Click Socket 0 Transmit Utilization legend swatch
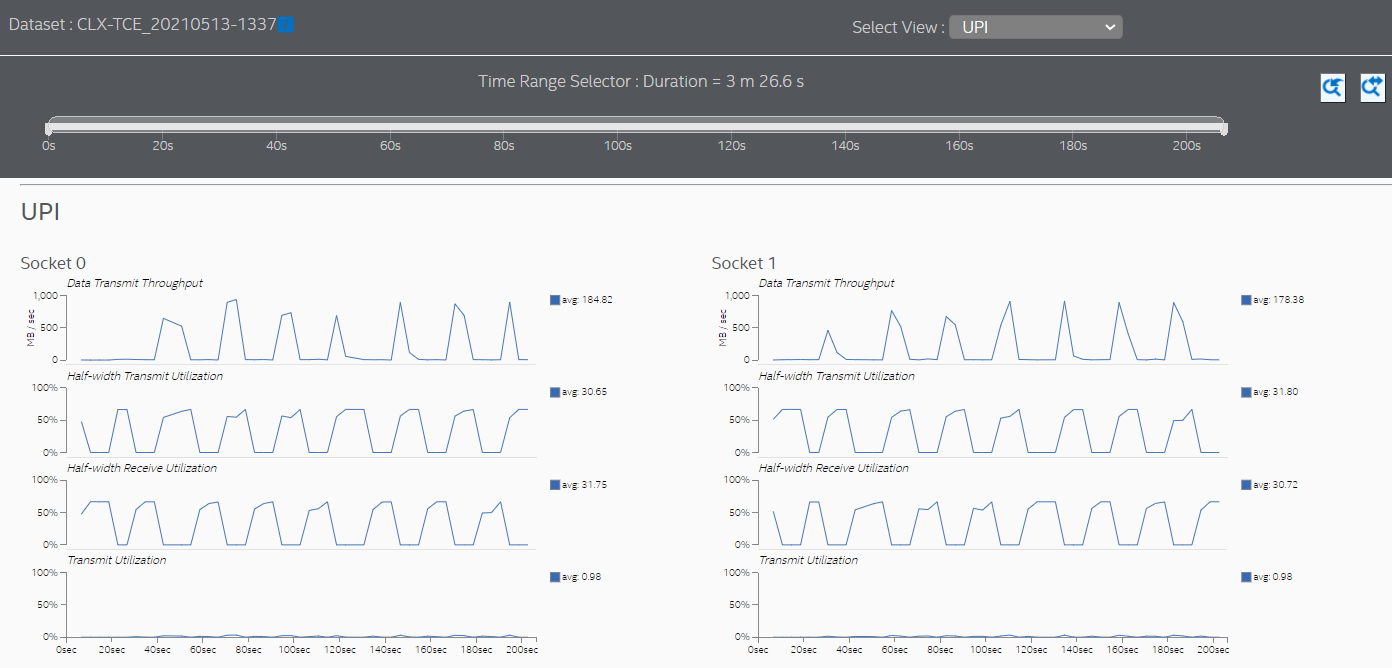The image size is (1392, 668). (555, 577)
